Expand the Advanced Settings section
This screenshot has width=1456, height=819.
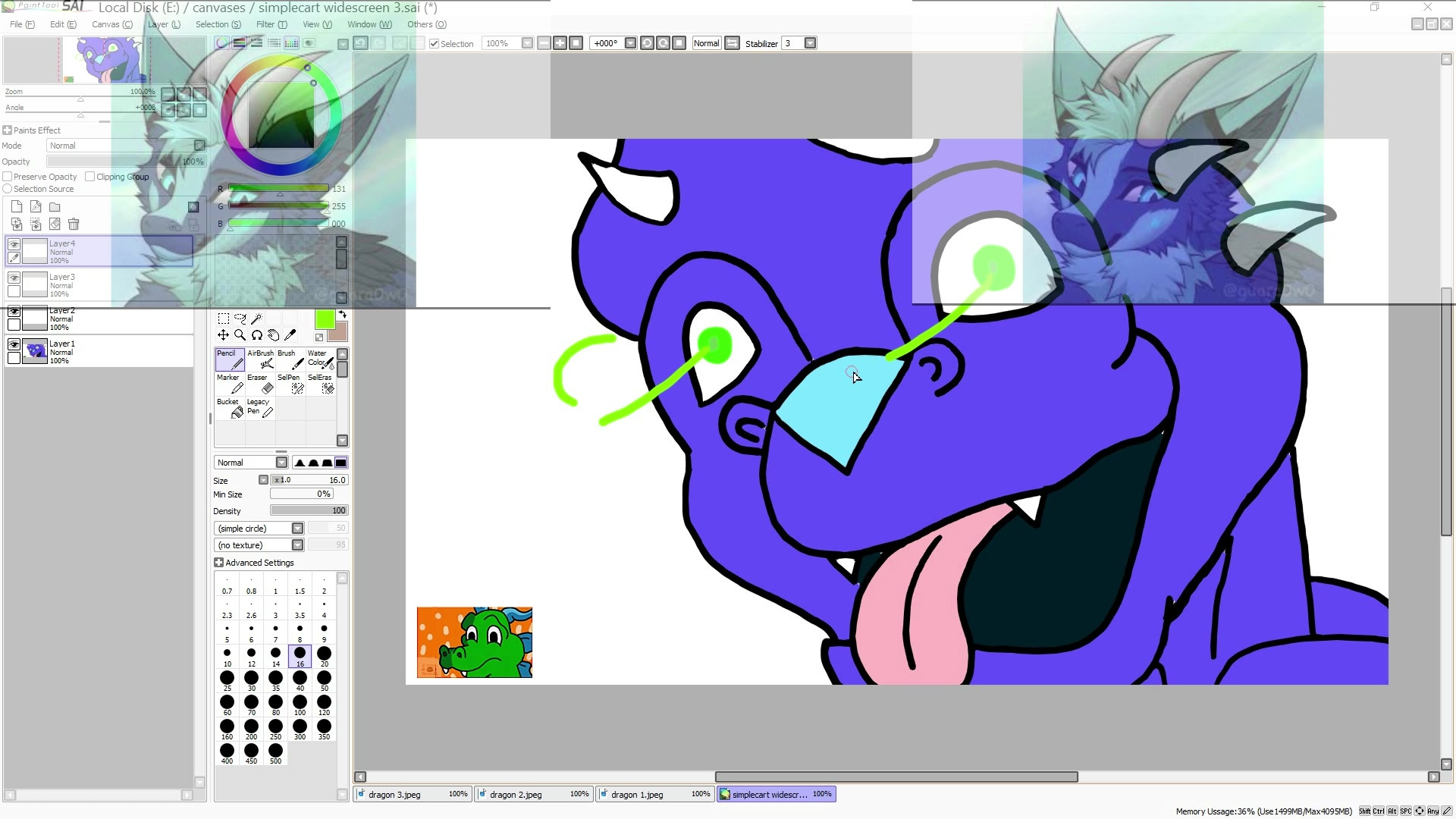coord(218,563)
